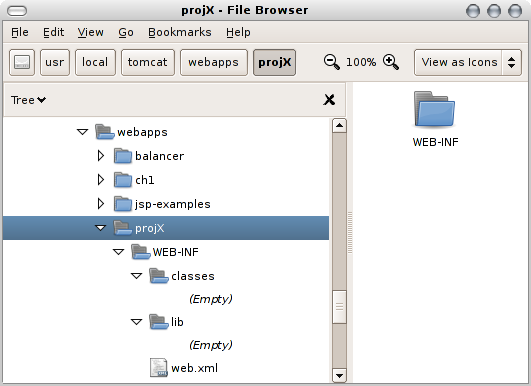Viewport: 531px width, 386px height.
Task: Select the lib label in tree
Action: pyautogui.click(x=177, y=322)
